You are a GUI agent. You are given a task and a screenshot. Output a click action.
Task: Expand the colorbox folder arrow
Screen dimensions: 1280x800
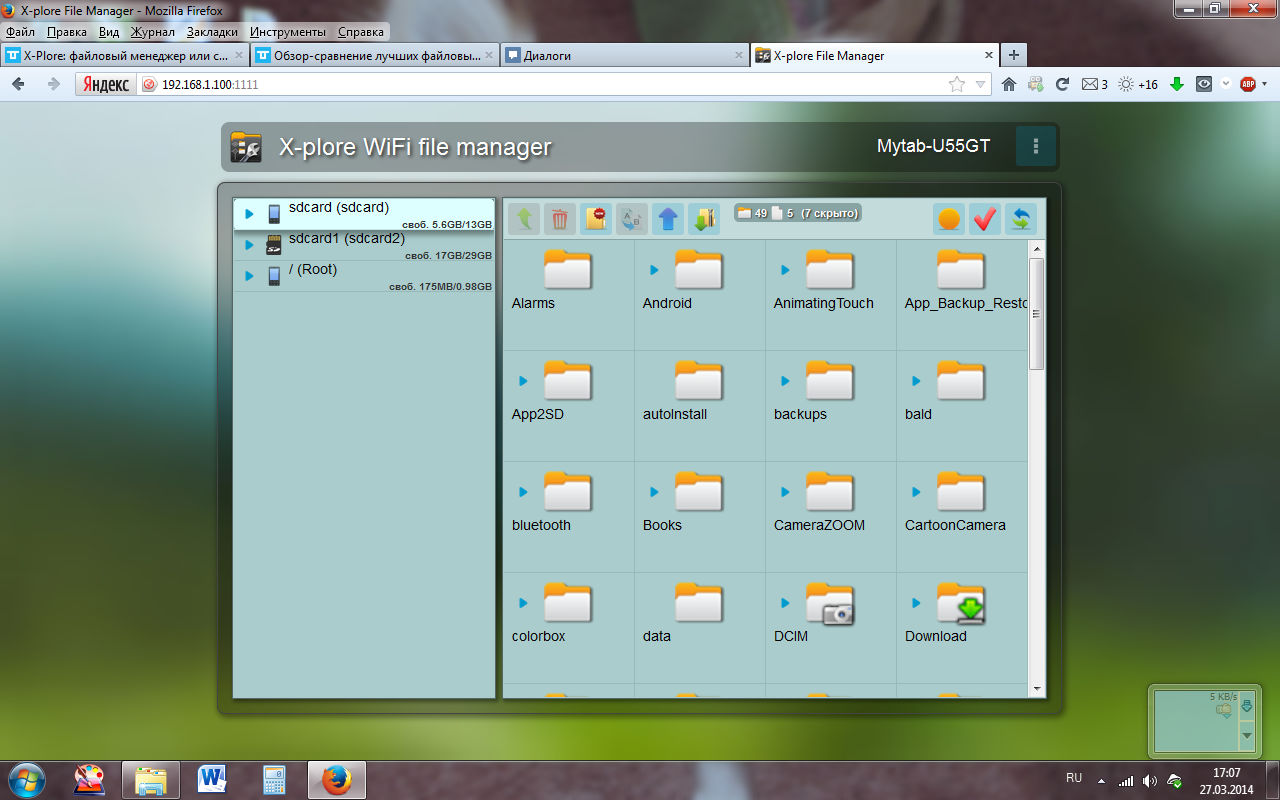click(523, 603)
